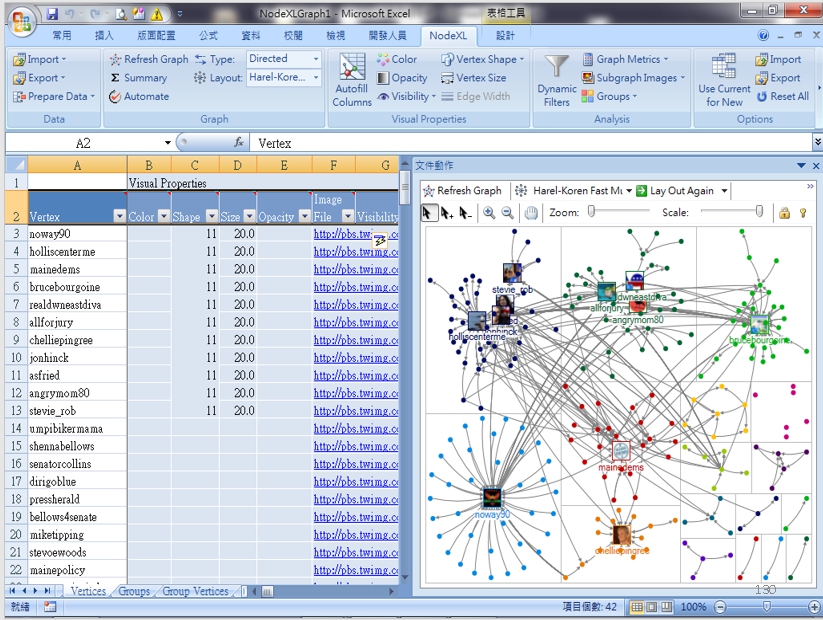The image size is (823, 620).
Task: Open the Groups dropdown
Action: click(609, 97)
